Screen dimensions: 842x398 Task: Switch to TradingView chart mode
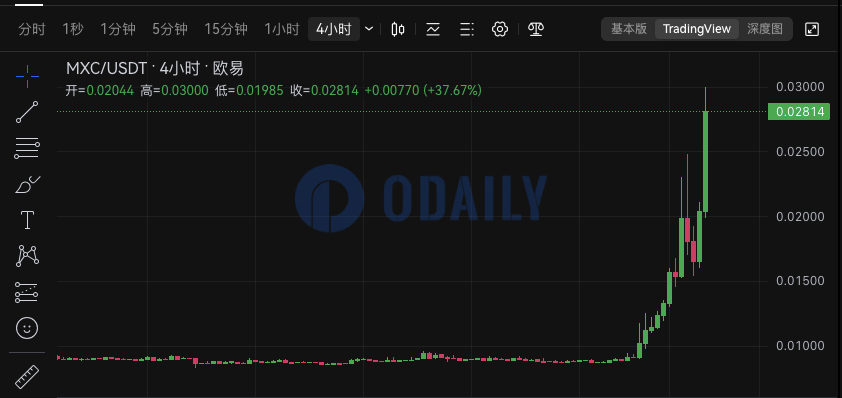tap(696, 29)
